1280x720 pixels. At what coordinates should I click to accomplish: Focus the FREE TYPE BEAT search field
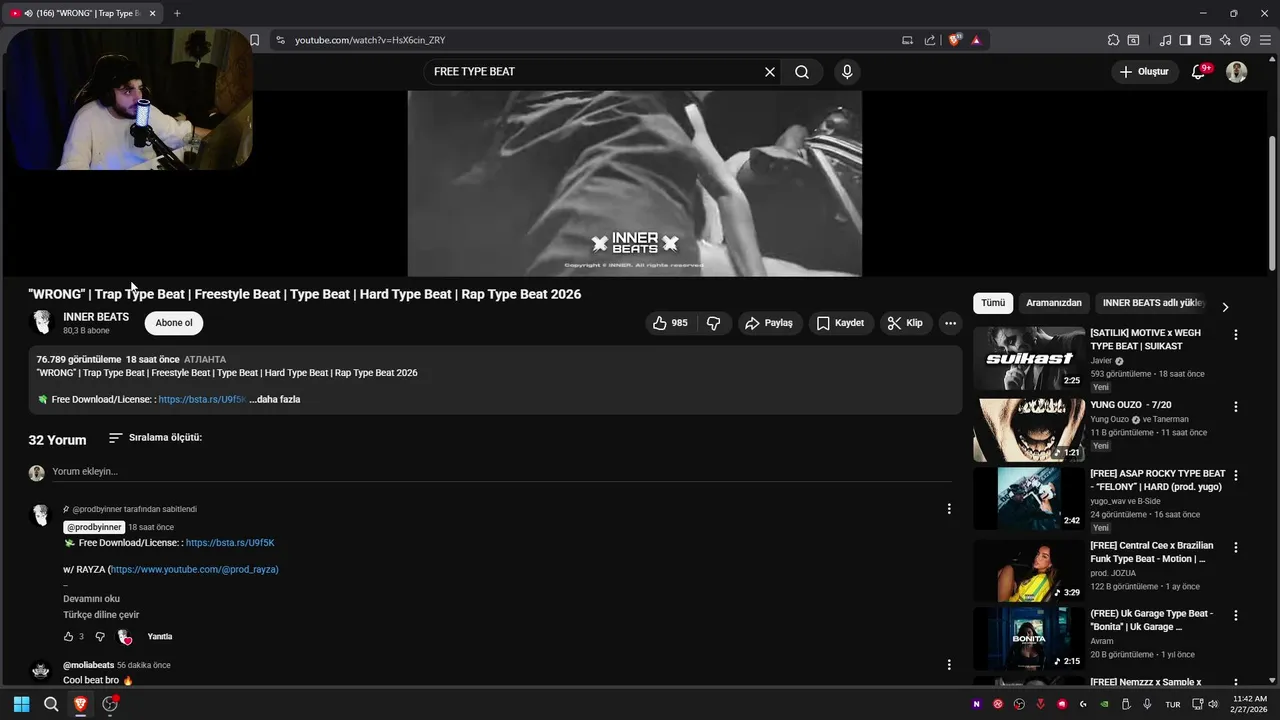tap(595, 72)
